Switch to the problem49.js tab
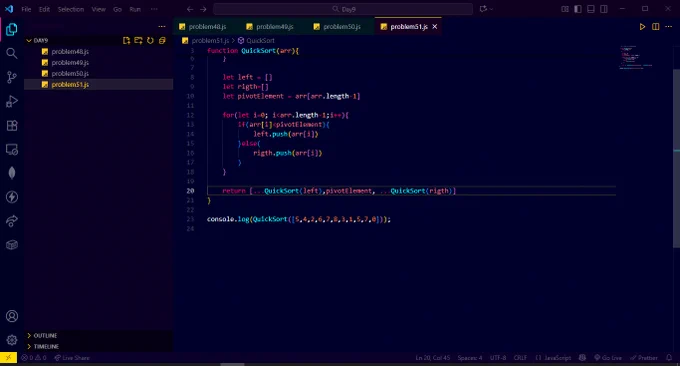680x366 pixels. pyautogui.click(x=274, y=26)
